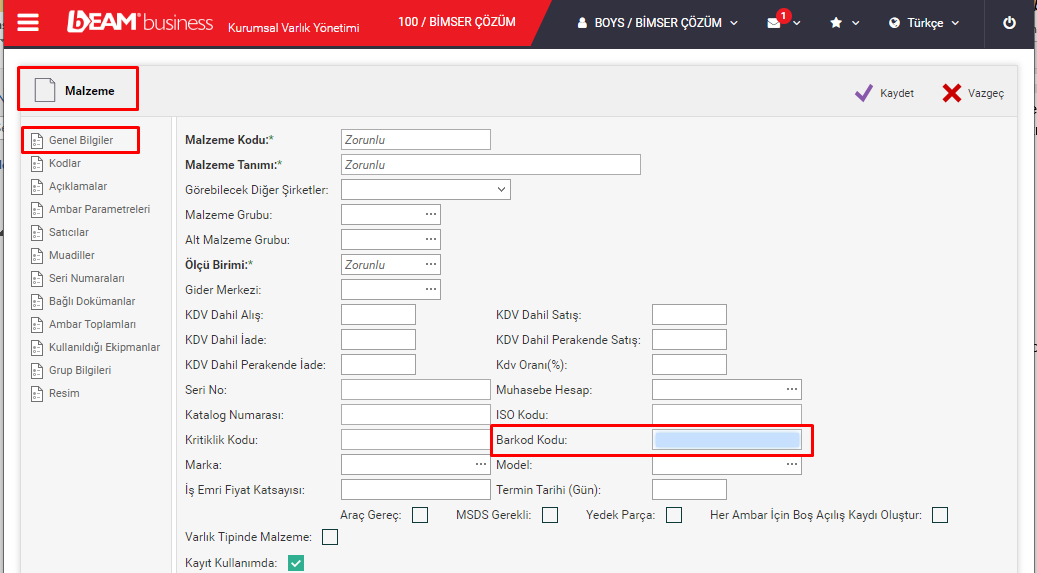Click the Vazgeç red X icon
Image resolution: width=1037 pixels, height=573 pixels.
(951, 93)
